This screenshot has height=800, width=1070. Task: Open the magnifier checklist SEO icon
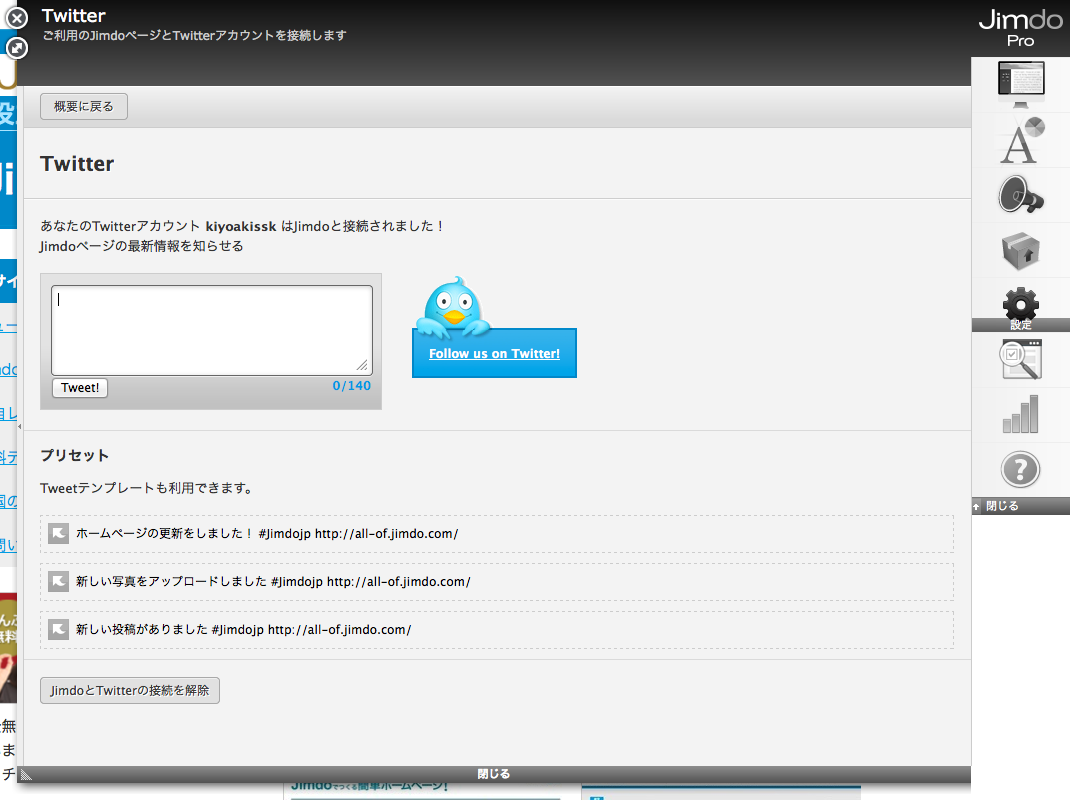[x=1021, y=359]
